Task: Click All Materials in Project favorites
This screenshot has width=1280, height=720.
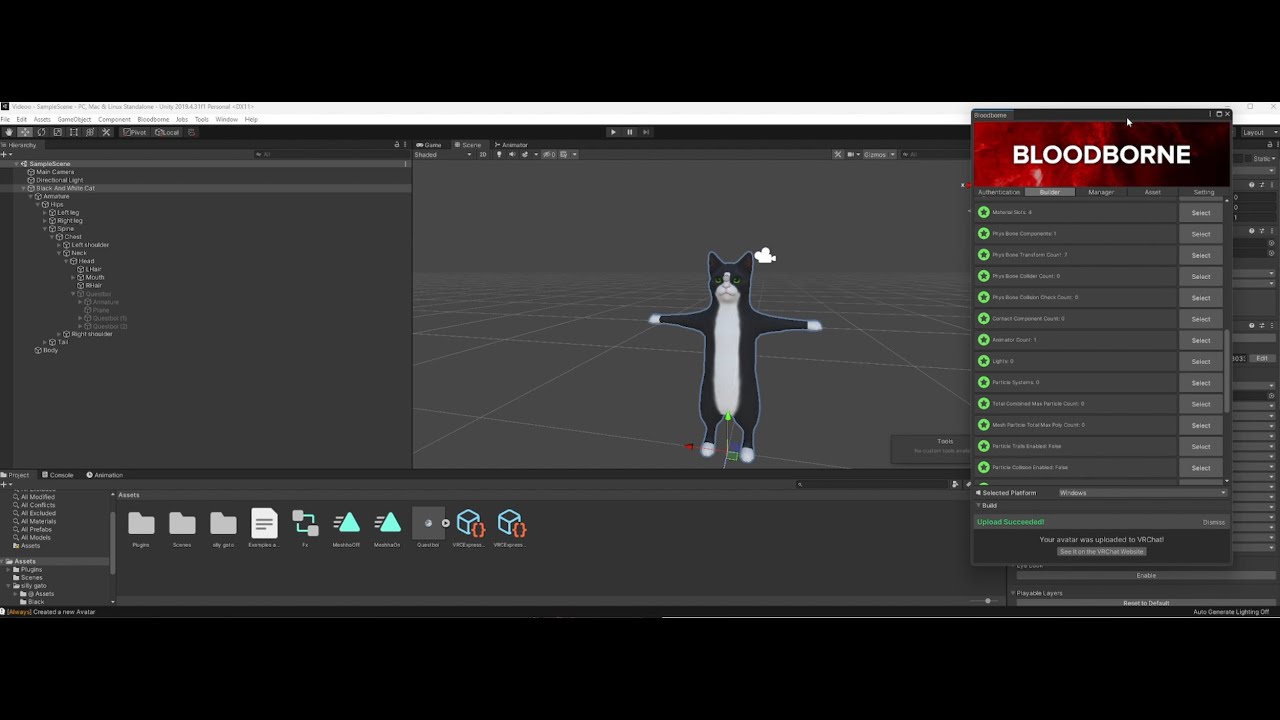Action: tap(38, 521)
